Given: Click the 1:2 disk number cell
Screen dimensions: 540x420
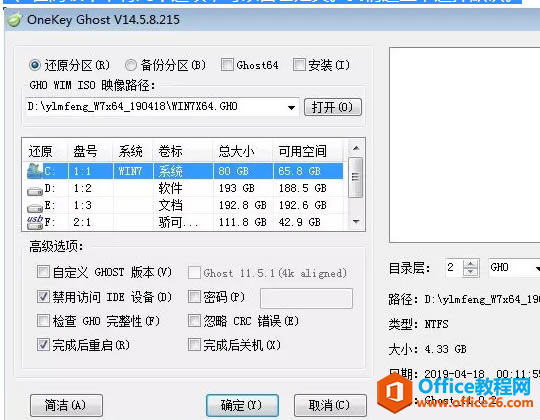Looking at the screenshot, I should point(82,188).
